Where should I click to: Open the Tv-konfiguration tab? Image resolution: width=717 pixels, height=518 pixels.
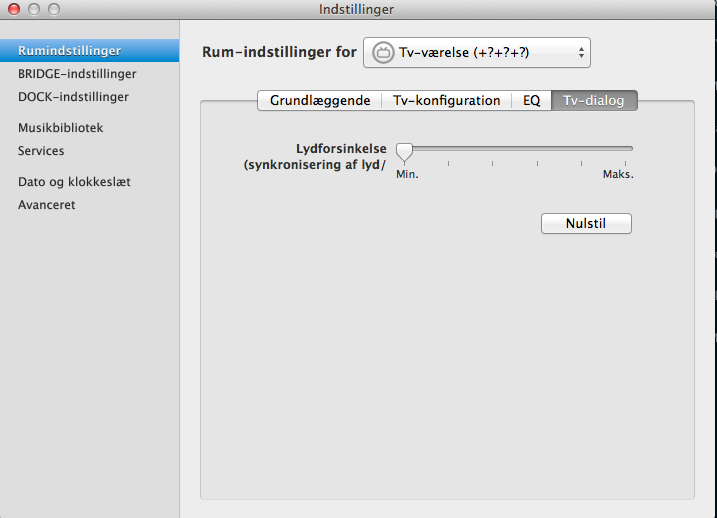tap(446, 101)
